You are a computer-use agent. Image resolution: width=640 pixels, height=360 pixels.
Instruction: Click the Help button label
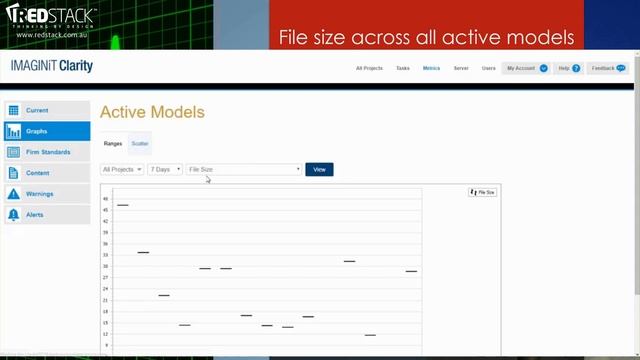click(564, 68)
